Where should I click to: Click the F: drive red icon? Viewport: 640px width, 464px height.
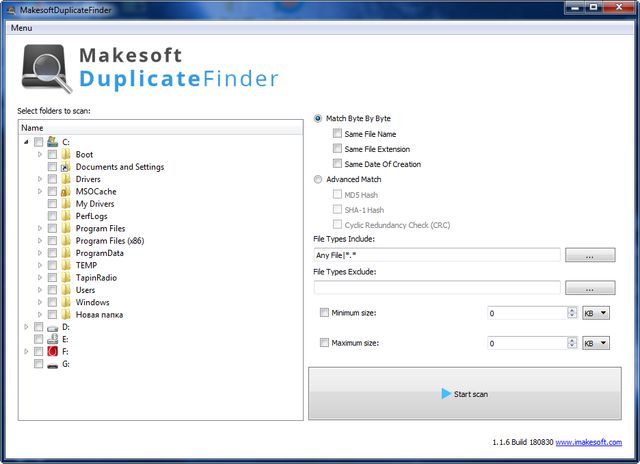(x=52, y=352)
